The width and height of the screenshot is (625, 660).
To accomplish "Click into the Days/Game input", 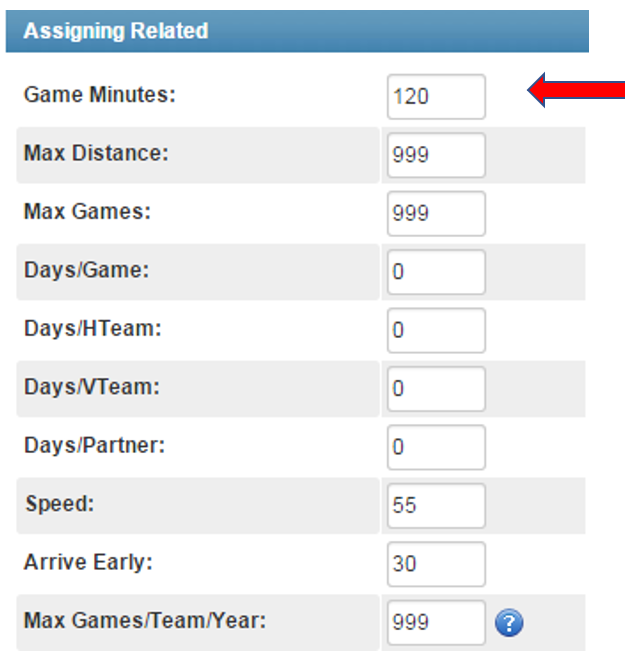I will click(x=436, y=272).
